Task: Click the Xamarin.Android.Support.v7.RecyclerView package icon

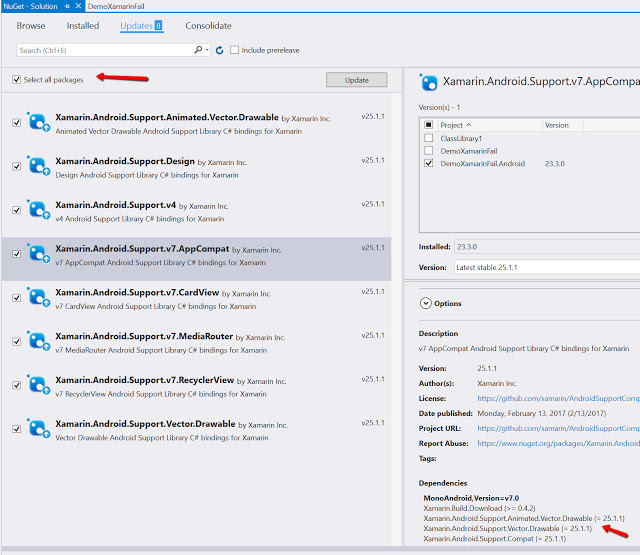Action: pyautogui.click(x=38, y=385)
